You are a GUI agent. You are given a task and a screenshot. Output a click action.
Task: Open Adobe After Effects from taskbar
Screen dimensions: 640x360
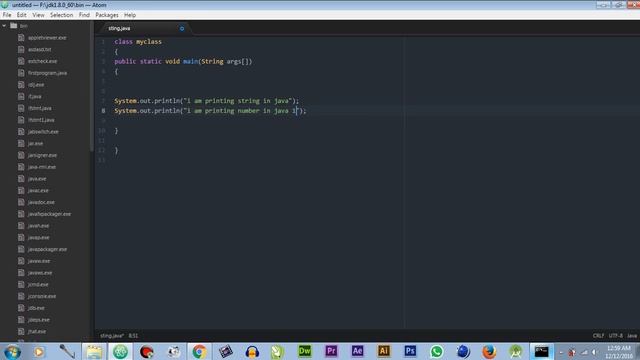tap(357, 351)
